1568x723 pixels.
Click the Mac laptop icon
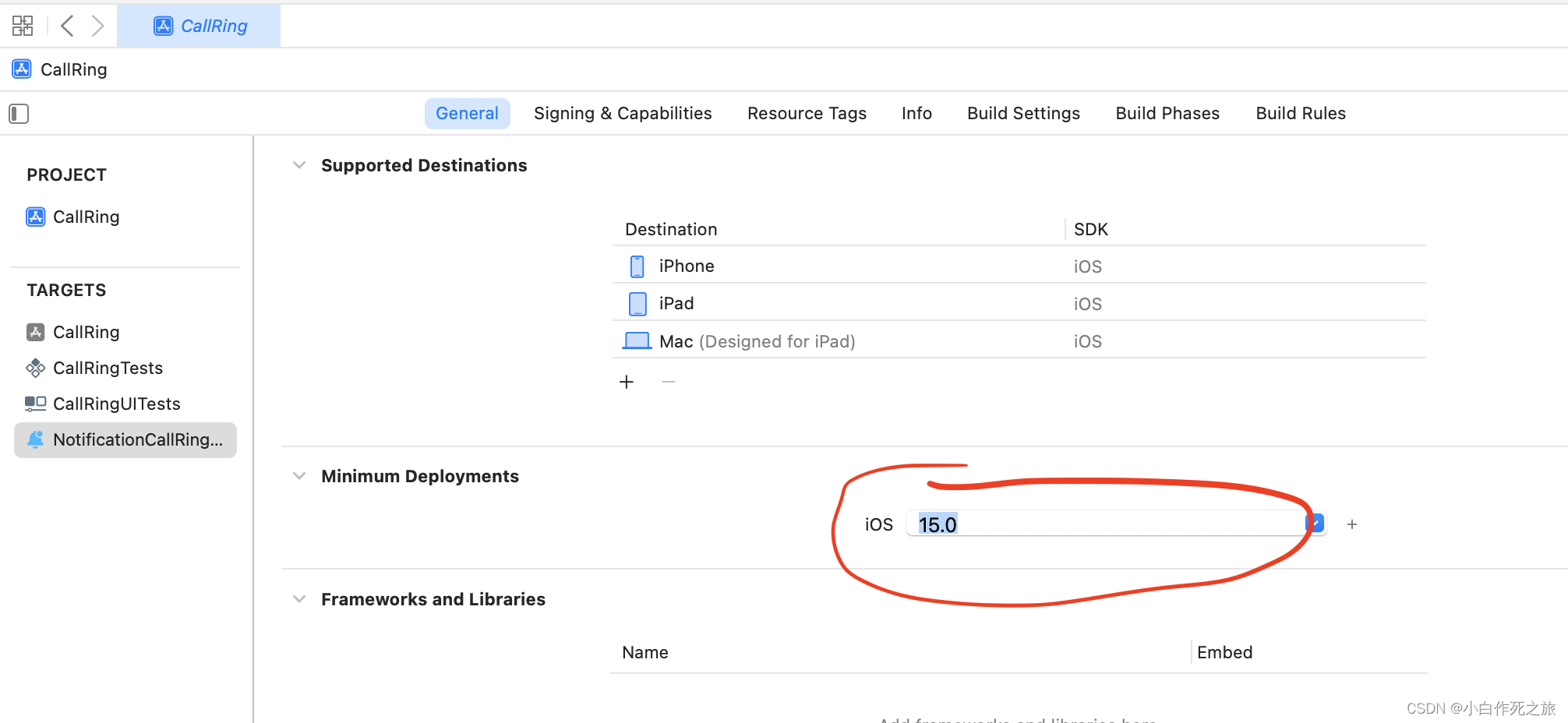[x=637, y=341]
